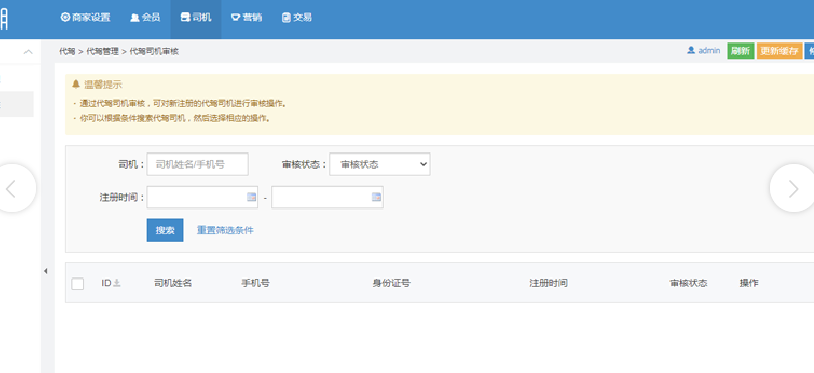The image size is (814, 373).
Task: Click the start 注册时间 date field
Action: point(202,197)
